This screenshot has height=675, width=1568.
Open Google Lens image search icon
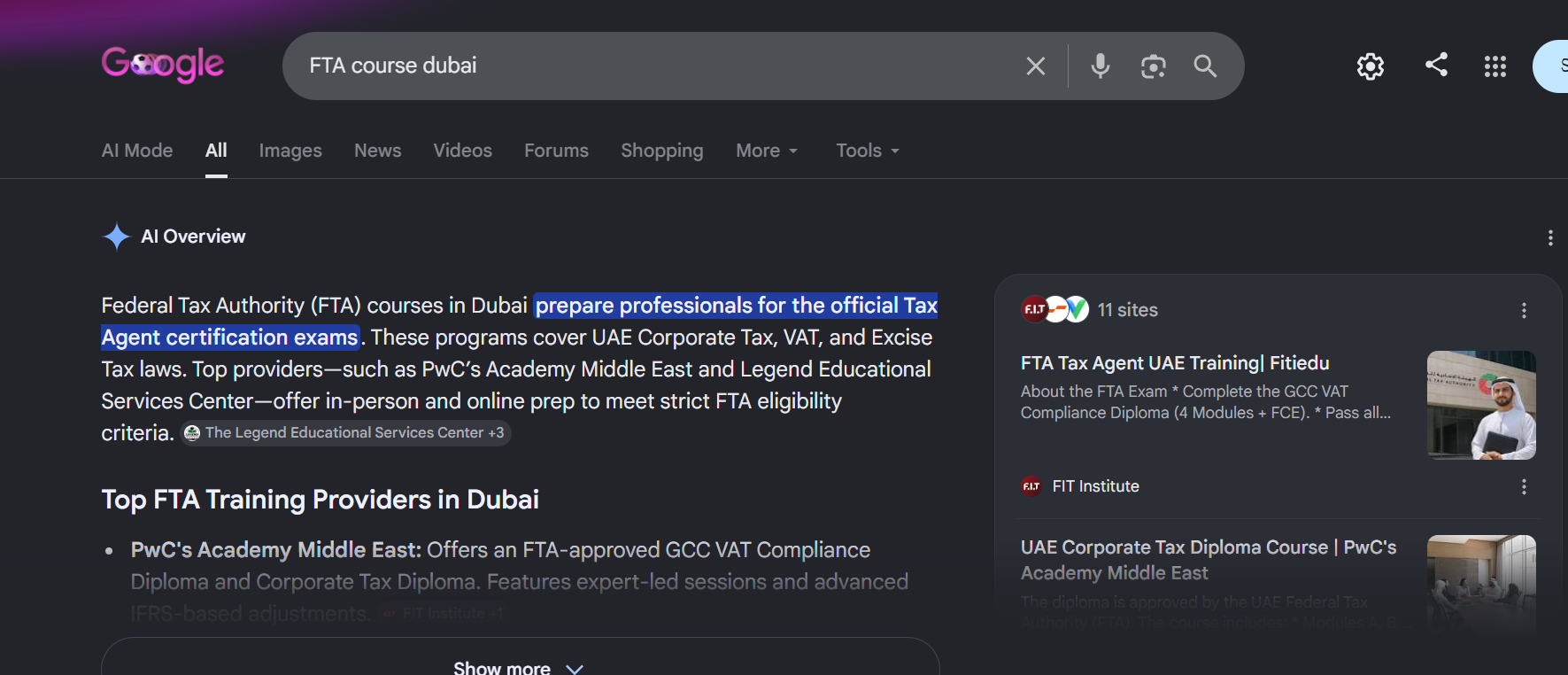pos(1153,66)
